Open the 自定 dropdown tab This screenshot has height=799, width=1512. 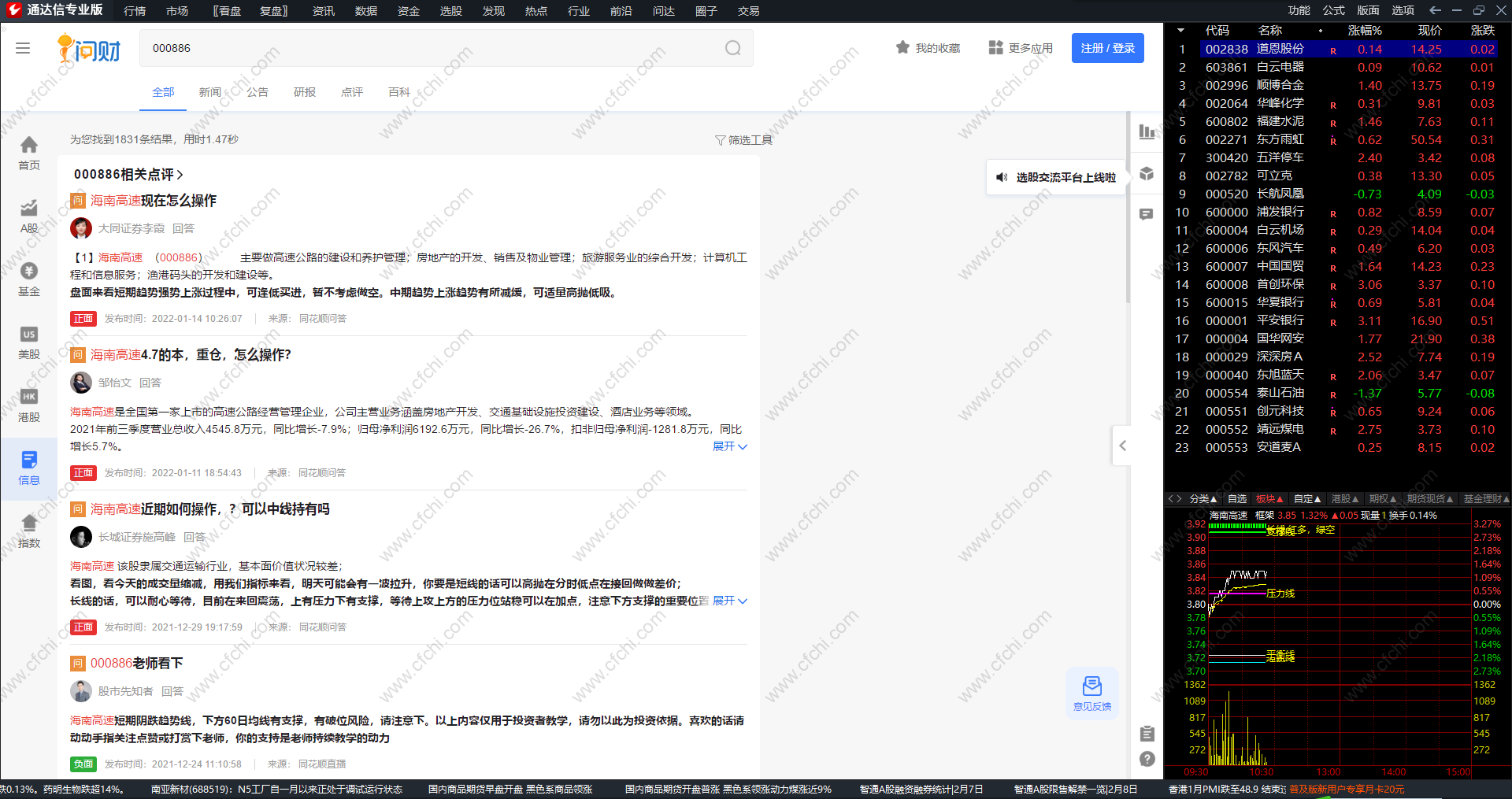(x=1307, y=499)
